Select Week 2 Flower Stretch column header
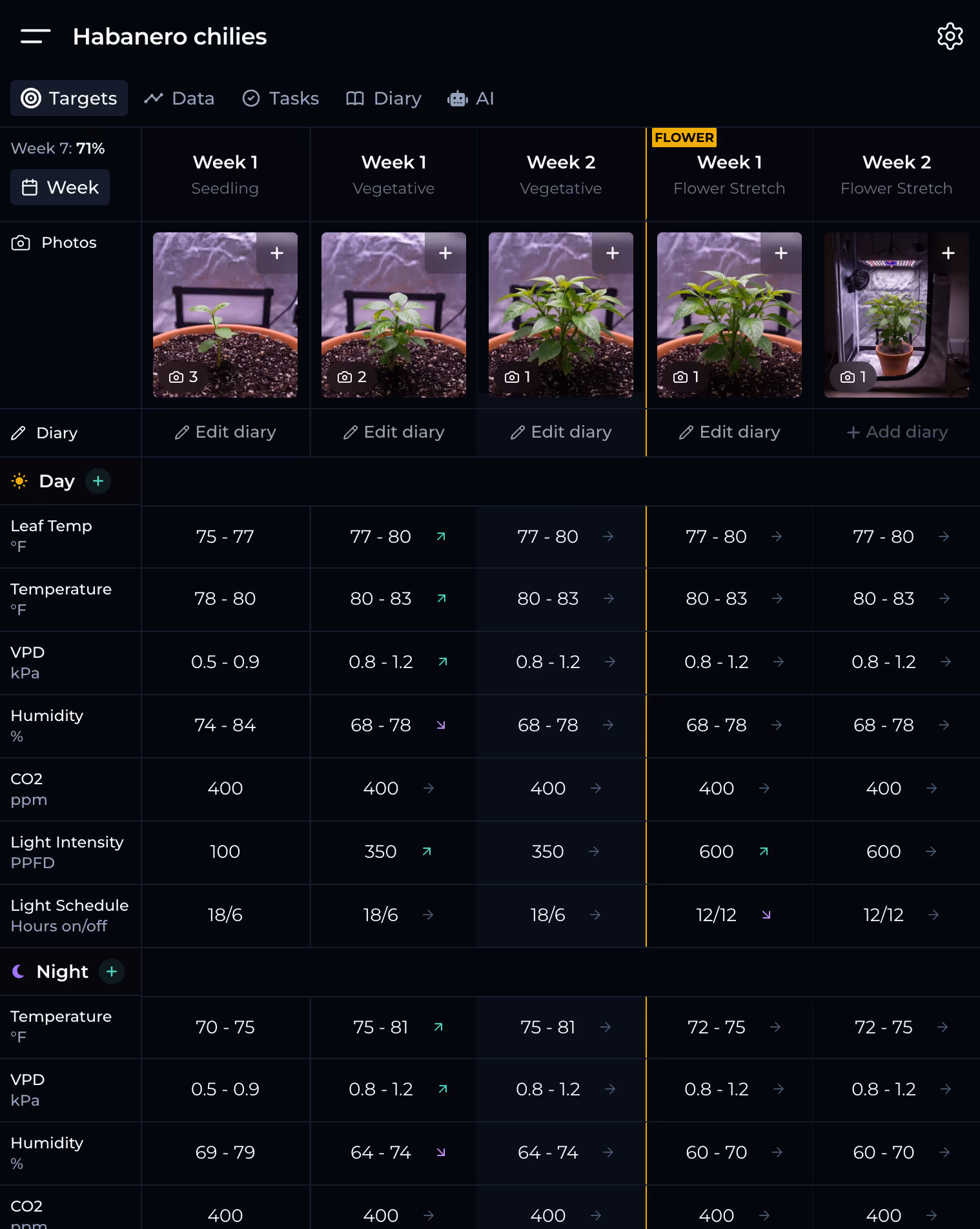The width and height of the screenshot is (980, 1229). pyautogui.click(x=897, y=174)
